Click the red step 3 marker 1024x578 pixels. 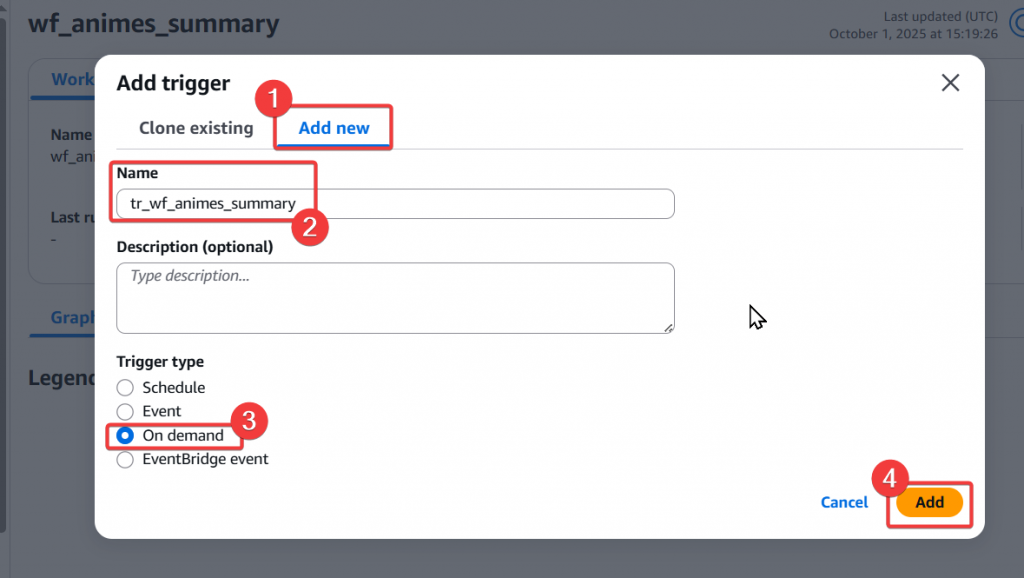(249, 421)
